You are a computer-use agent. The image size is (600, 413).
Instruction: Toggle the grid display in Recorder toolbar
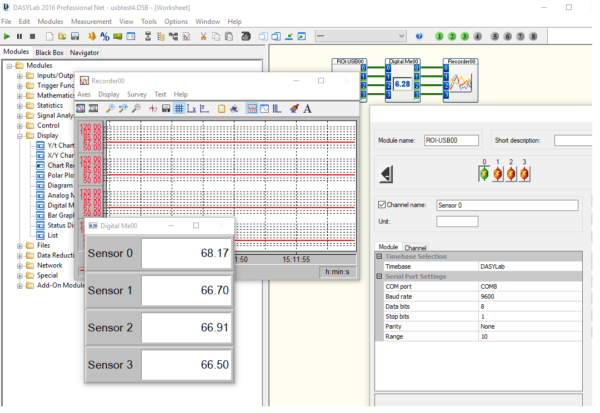tap(179, 109)
